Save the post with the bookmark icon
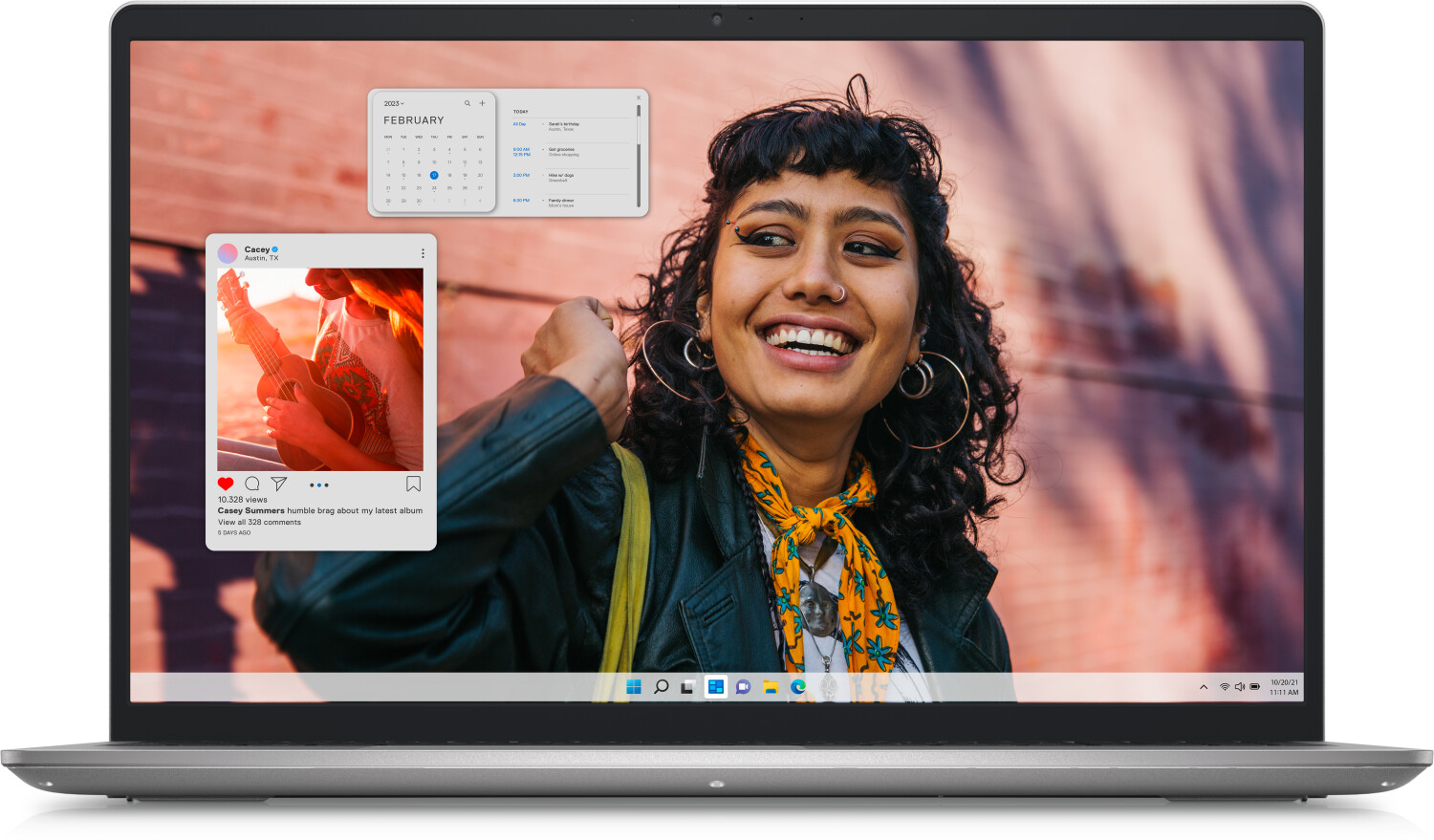The width and height of the screenshot is (1434, 840). [413, 484]
